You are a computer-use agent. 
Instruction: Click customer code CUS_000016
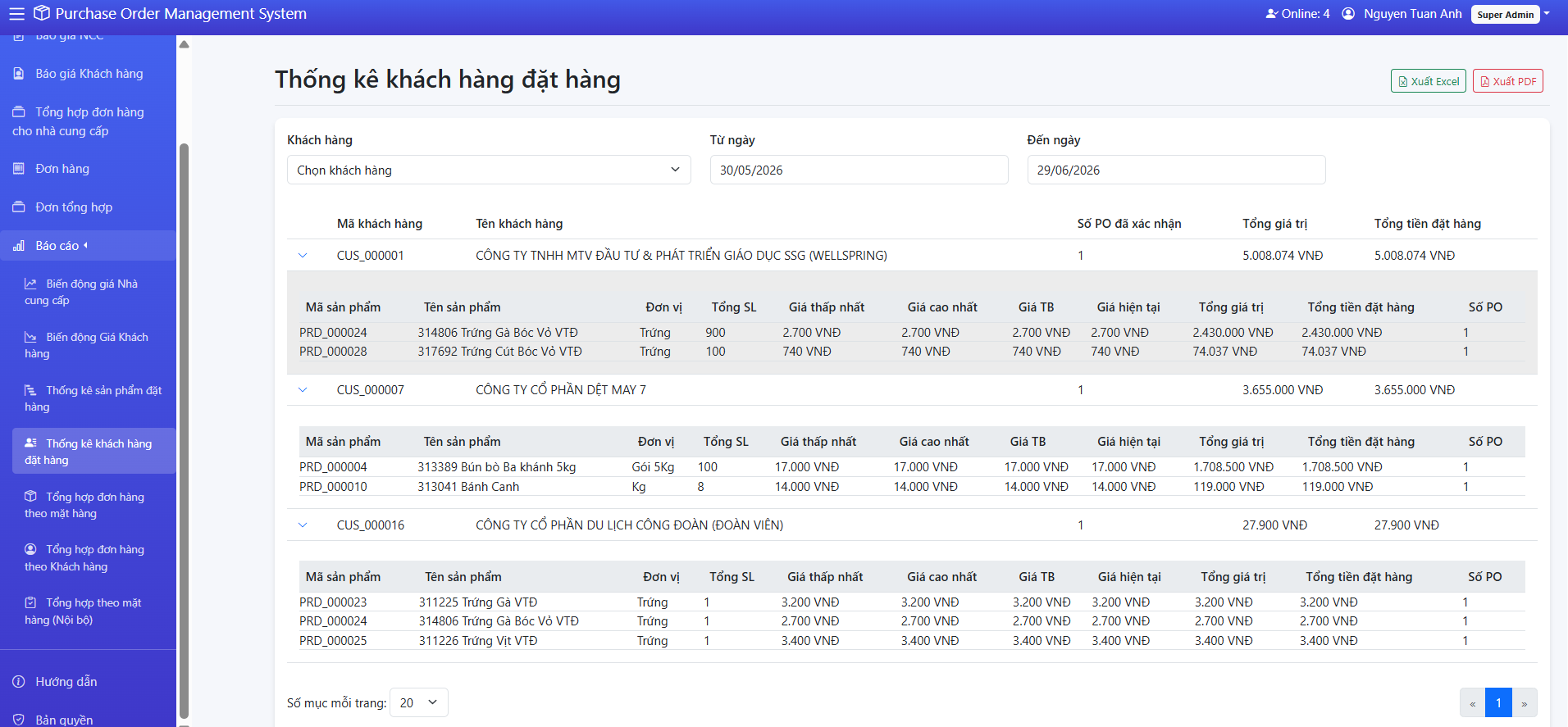click(371, 525)
